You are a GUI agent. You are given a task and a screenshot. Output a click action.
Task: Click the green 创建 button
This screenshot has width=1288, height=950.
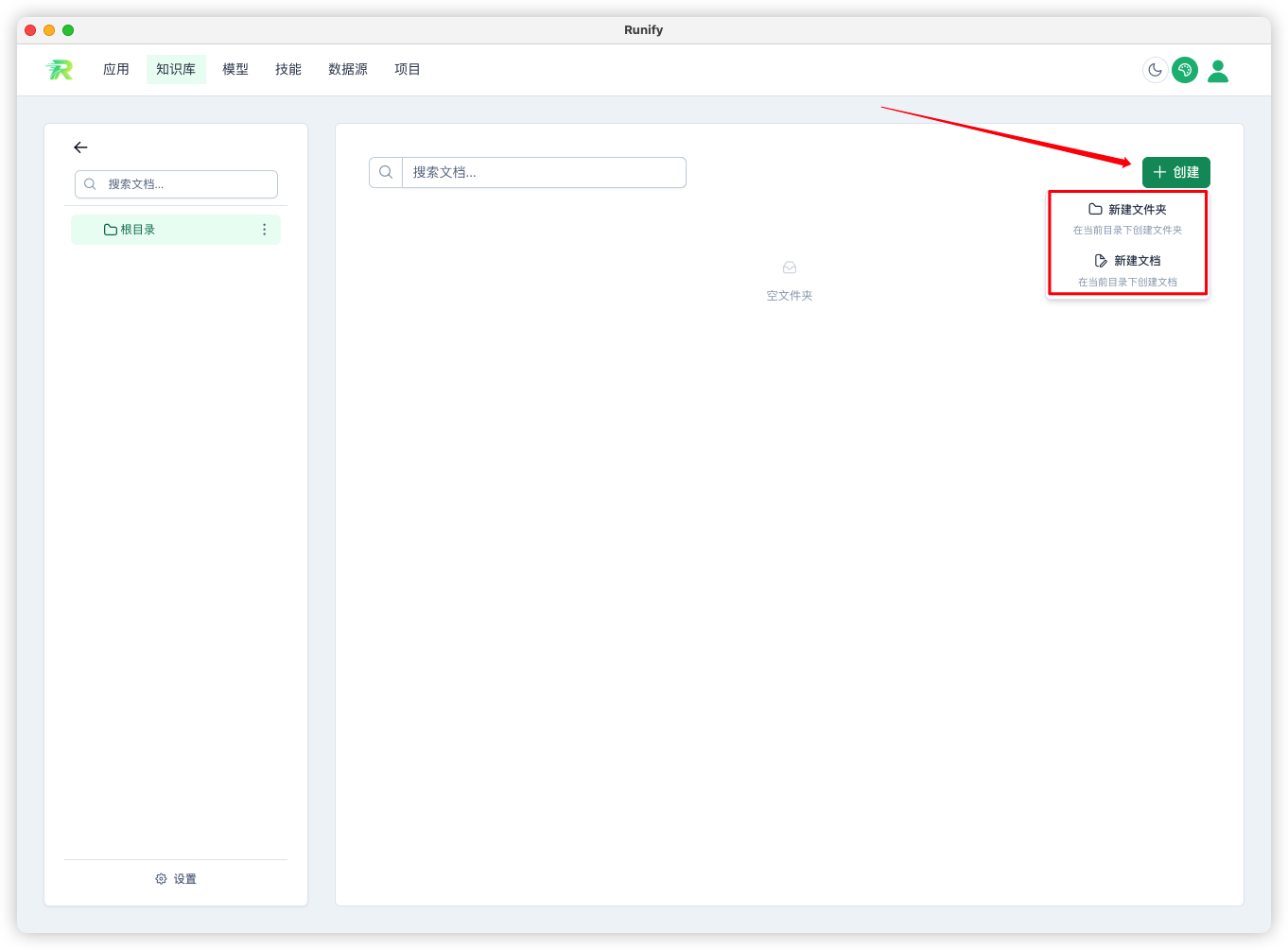coord(1175,172)
